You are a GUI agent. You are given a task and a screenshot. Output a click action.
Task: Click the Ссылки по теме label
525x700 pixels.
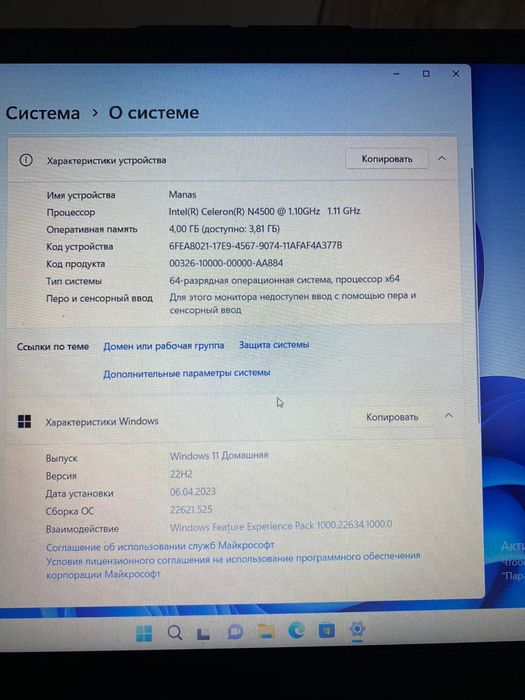[53, 347]
